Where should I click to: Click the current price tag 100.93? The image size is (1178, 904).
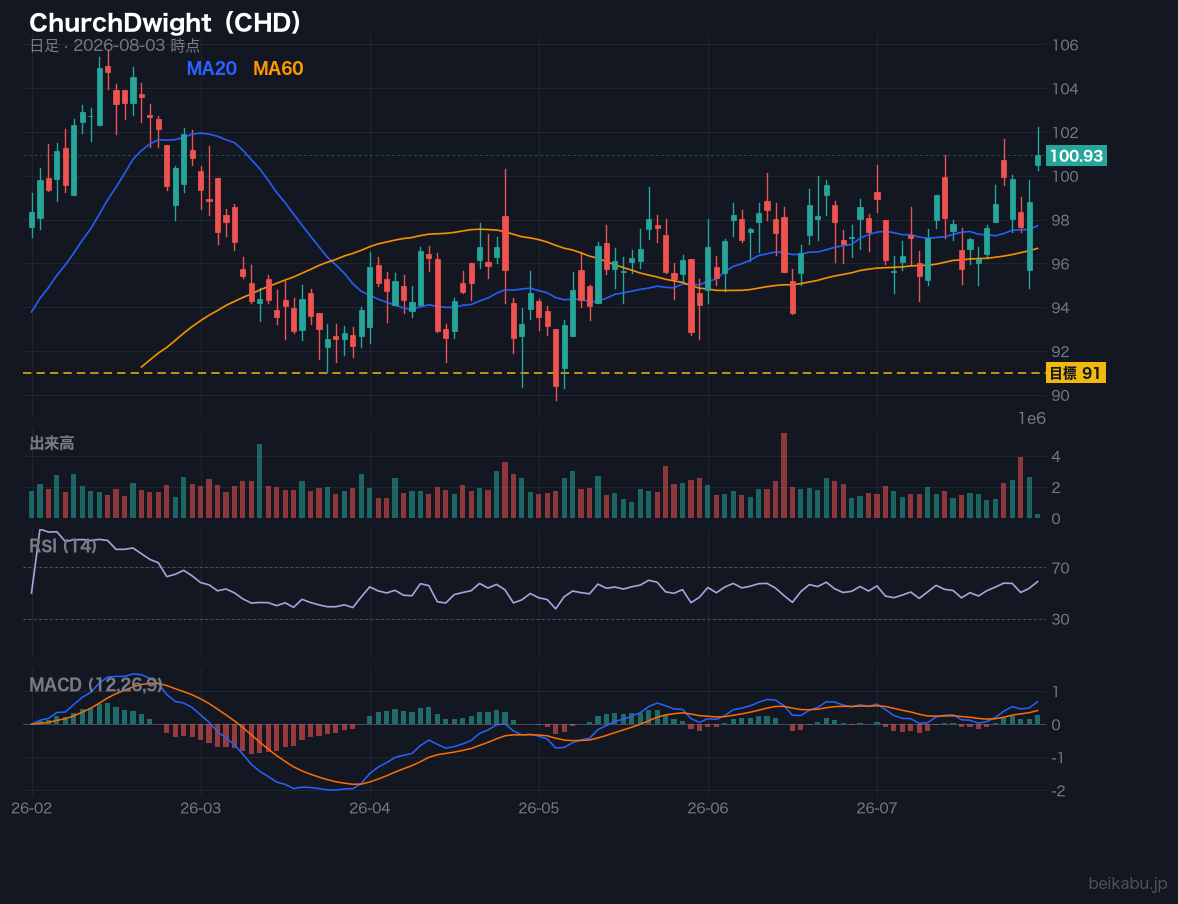click(1076, 156)
